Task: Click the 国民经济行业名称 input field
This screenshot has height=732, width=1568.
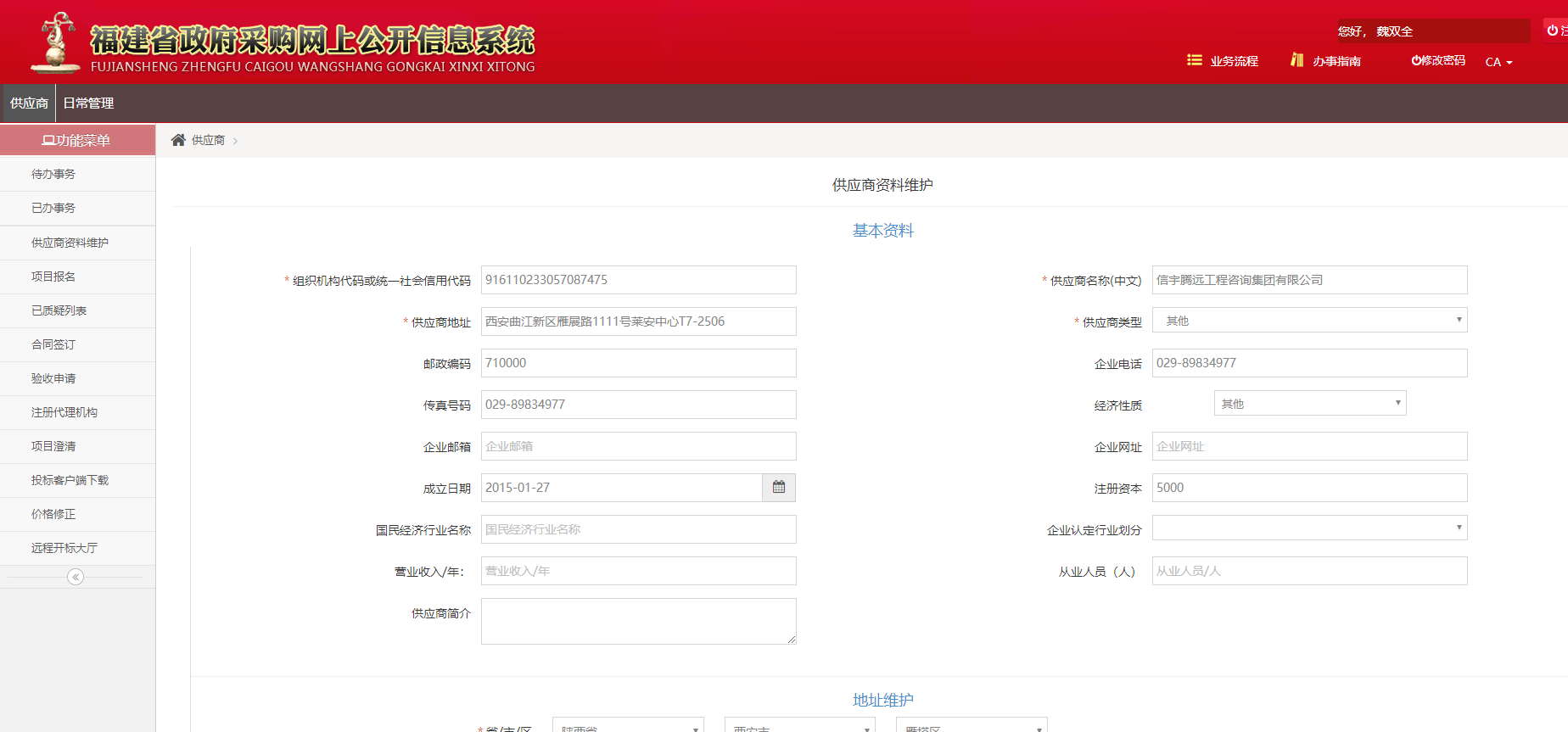Action: pyautogui.click(x=638, y=529)
